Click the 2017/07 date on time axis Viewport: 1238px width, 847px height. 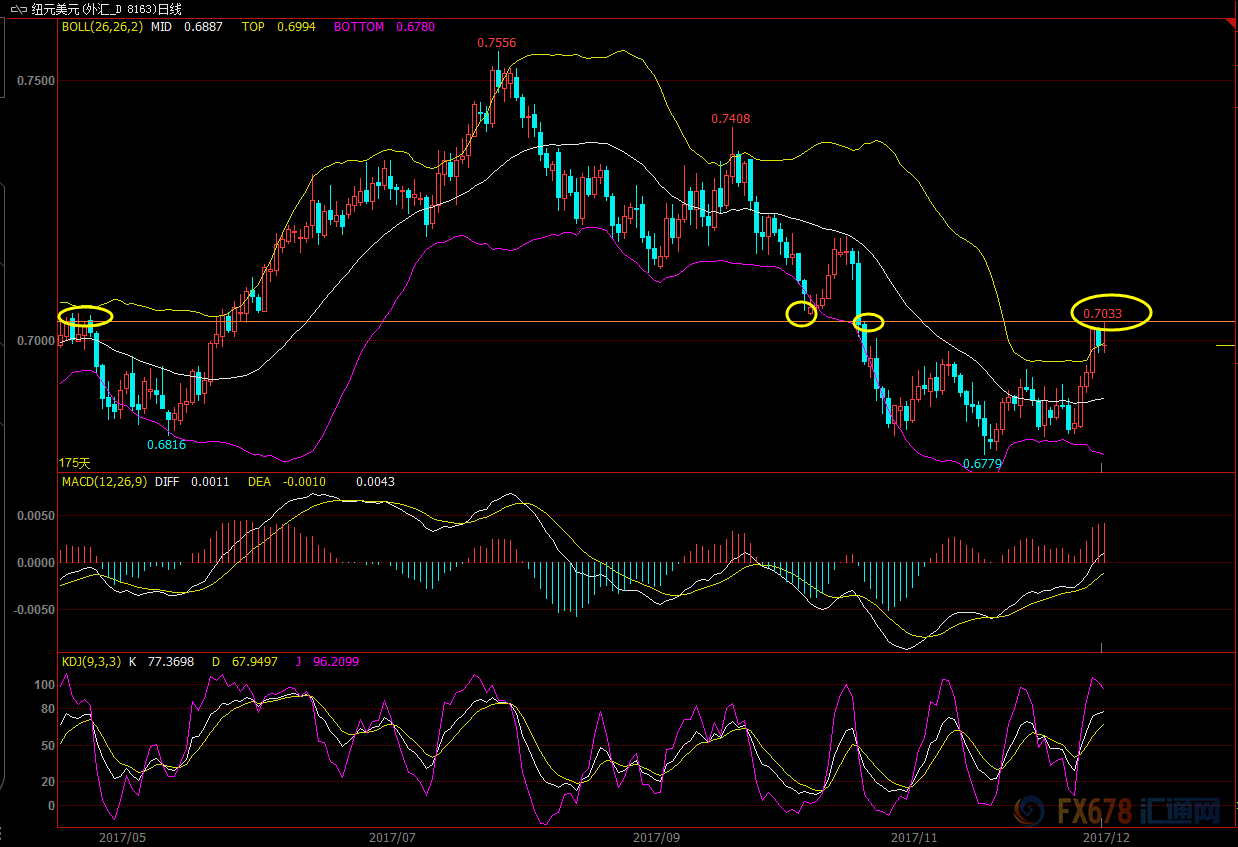(392, 837)
